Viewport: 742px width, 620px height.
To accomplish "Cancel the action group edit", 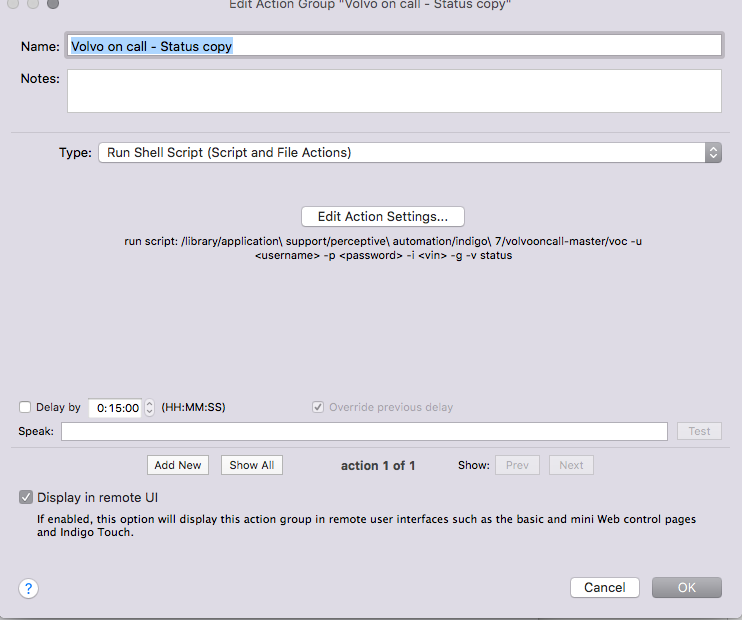I will pyautogui.click(x=605, y=587).
